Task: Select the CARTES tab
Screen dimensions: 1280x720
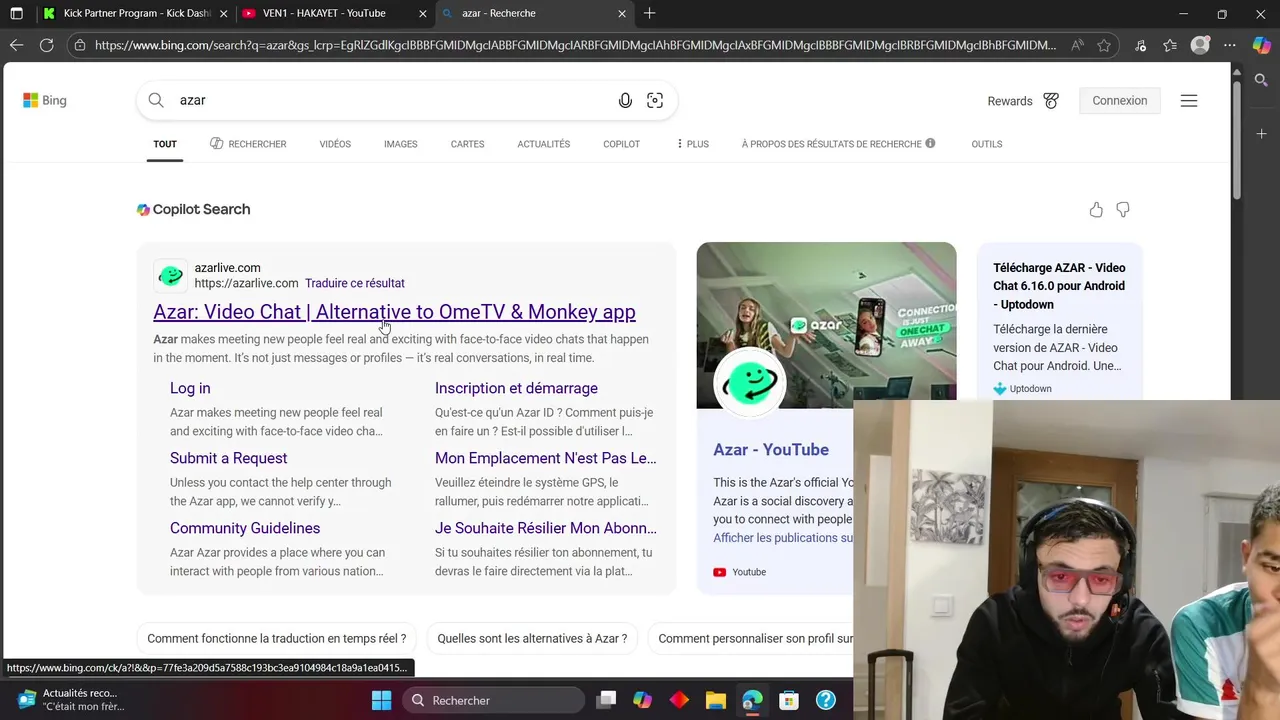Action: pyautogui.click(x=467, y=144)
